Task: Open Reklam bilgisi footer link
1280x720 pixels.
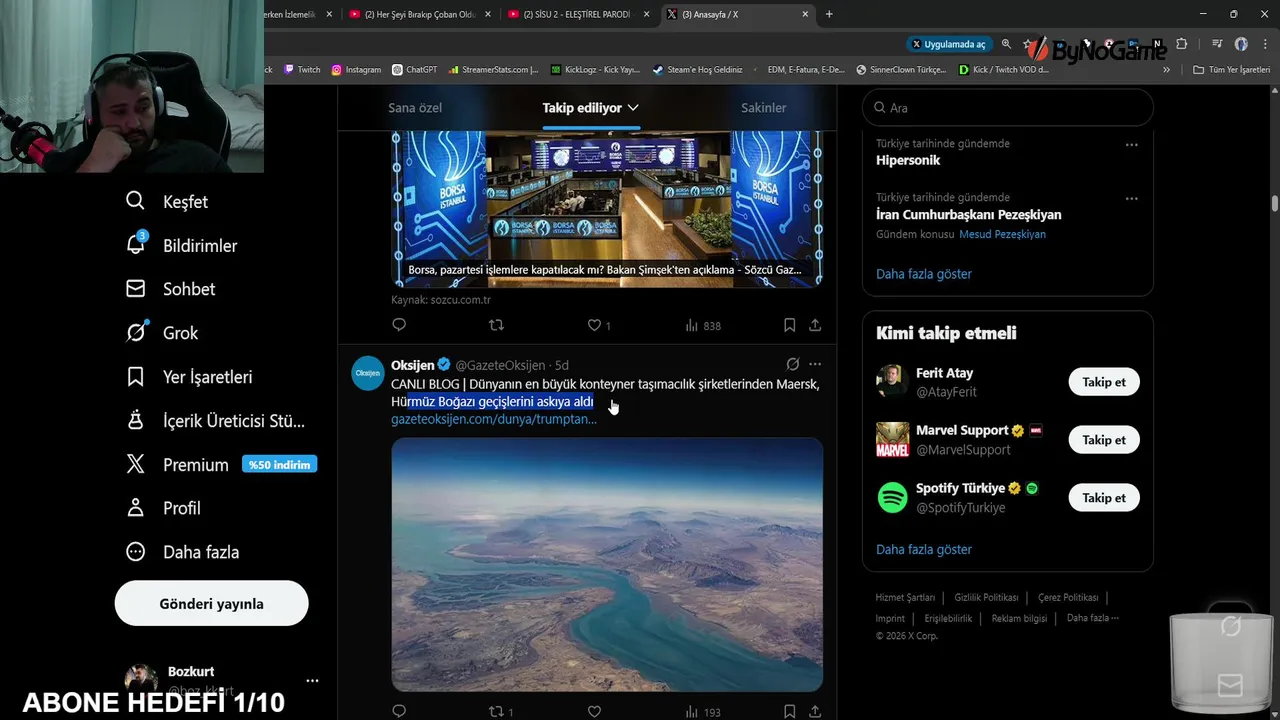Action: (x=1019, y=618)
